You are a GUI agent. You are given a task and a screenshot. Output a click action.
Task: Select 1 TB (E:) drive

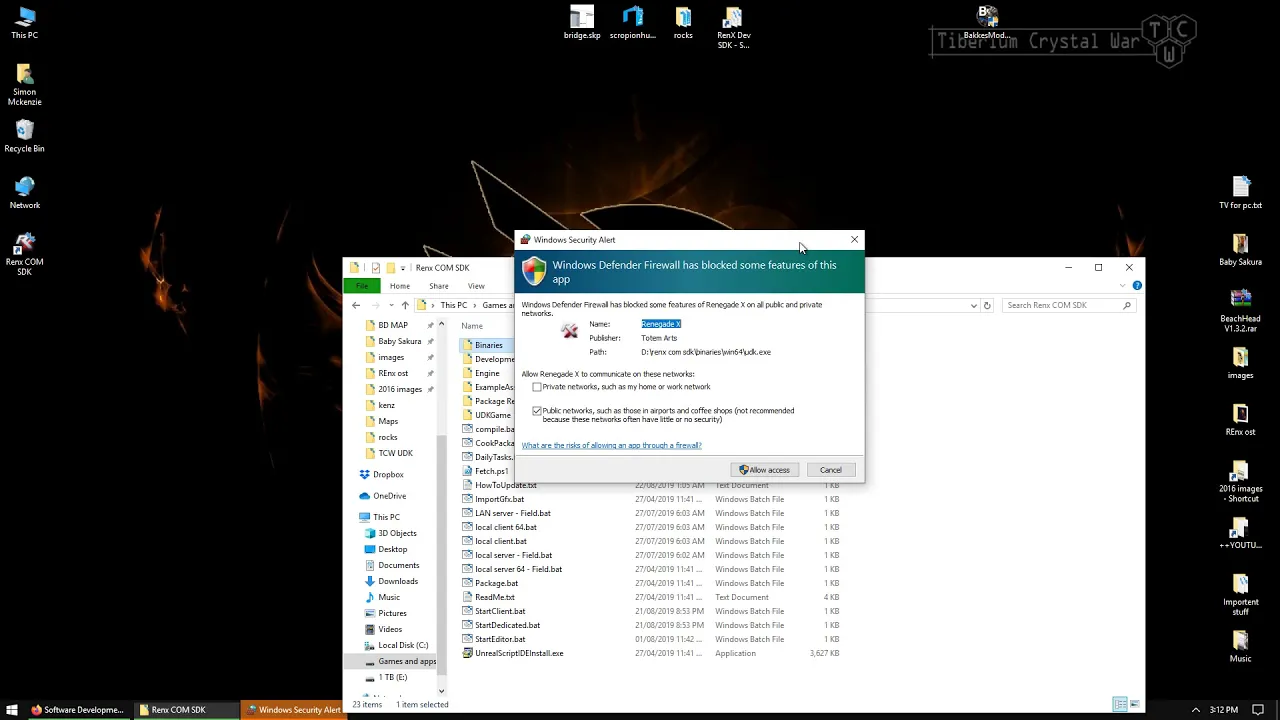[x=392, y=677]
